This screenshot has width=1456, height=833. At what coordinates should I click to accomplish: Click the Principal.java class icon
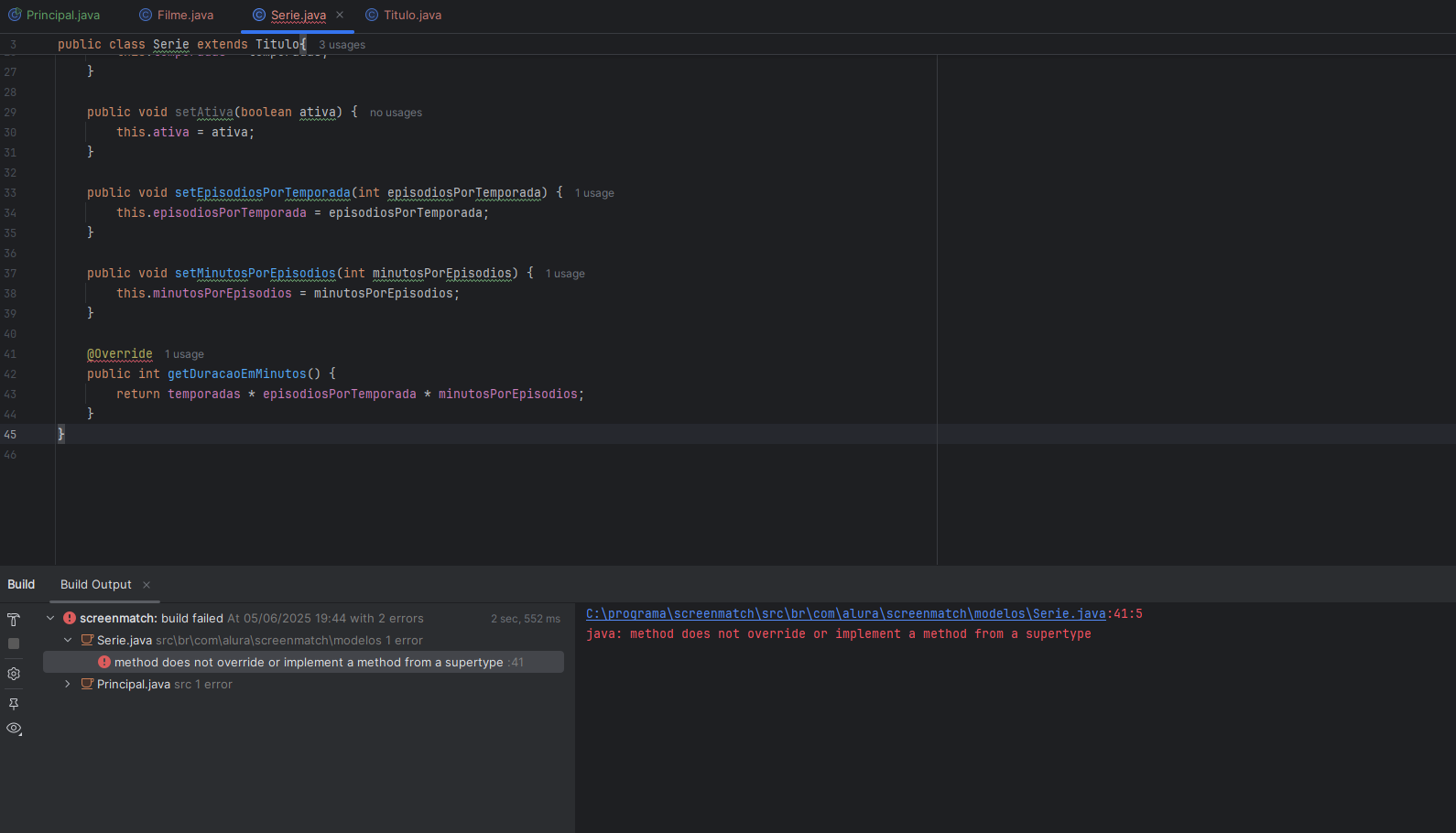click(x=15, y=15)
